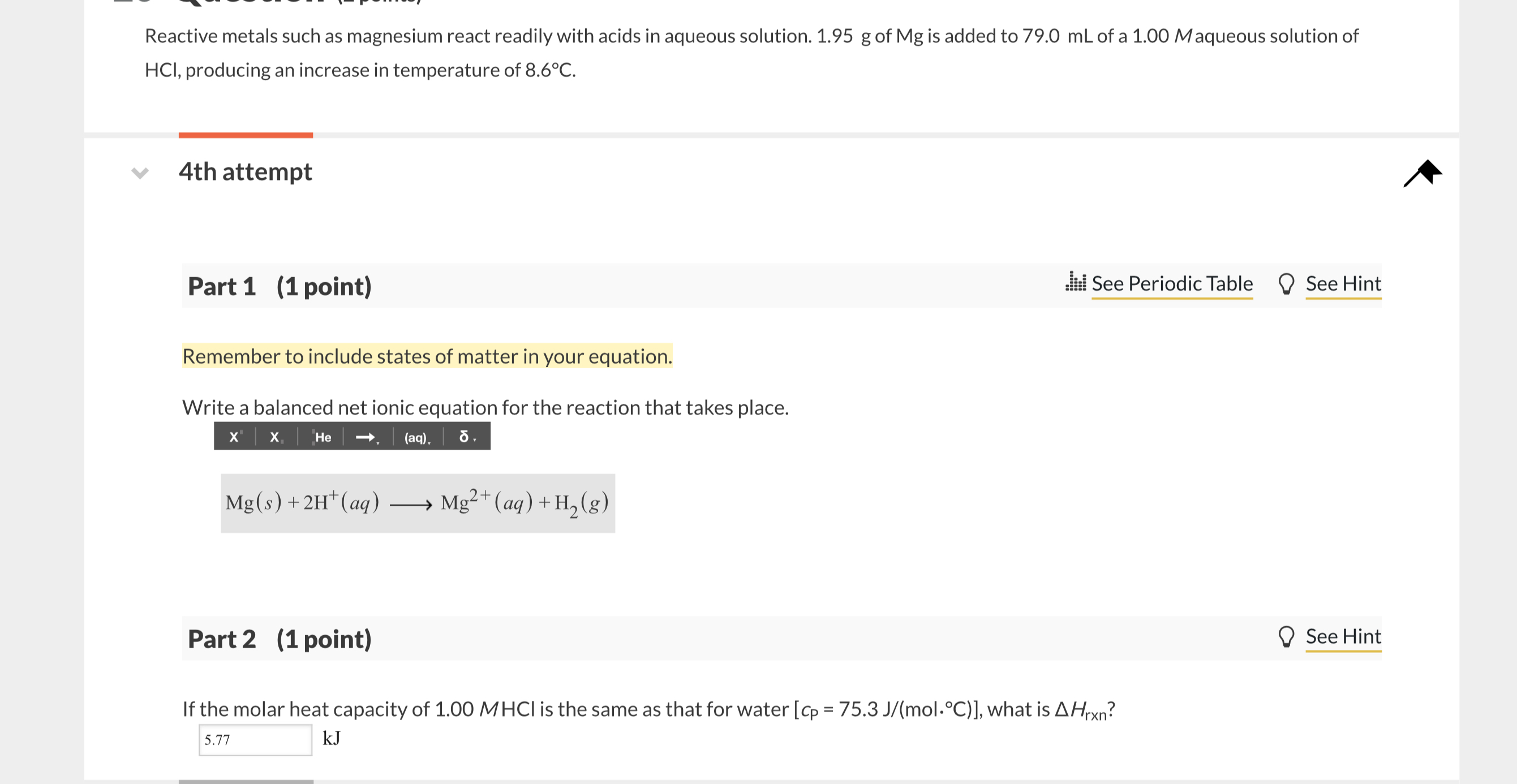The image size is (1517, 784).
Task: Select the subscript tool in equation toolbar
Action: (274, 437)
